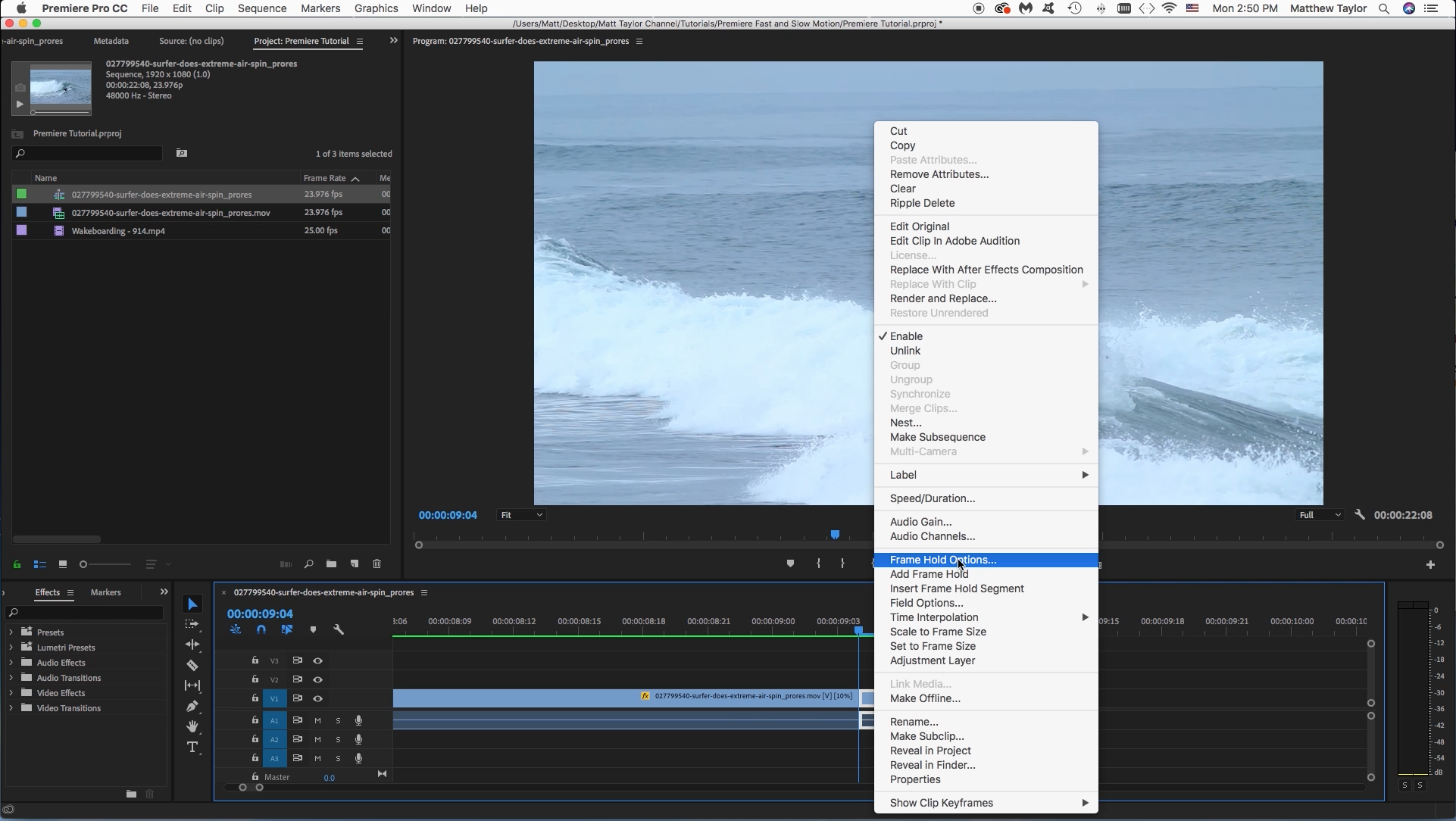
Task: Open the Full playback resolution dropdown
Action: click(1320, 515)
